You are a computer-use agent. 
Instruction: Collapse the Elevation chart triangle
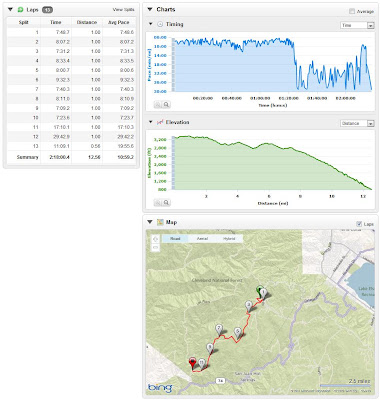point(151,122)
